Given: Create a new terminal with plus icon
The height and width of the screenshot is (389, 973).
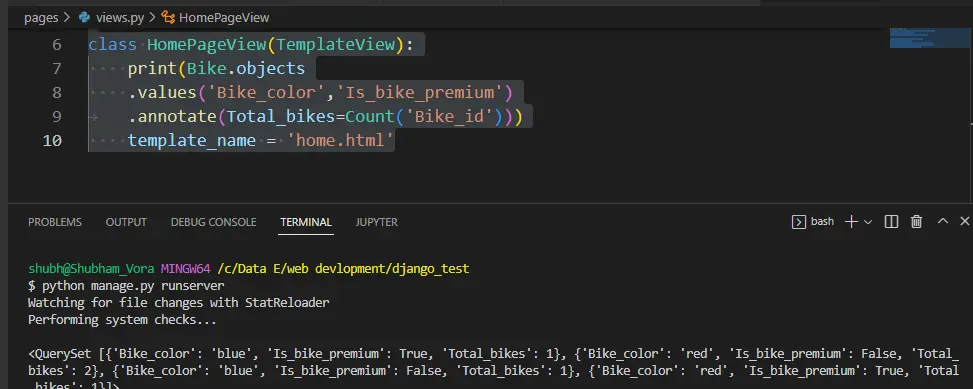Looking at the screenshot, I should pyautogui.click(x=851, y=221).
